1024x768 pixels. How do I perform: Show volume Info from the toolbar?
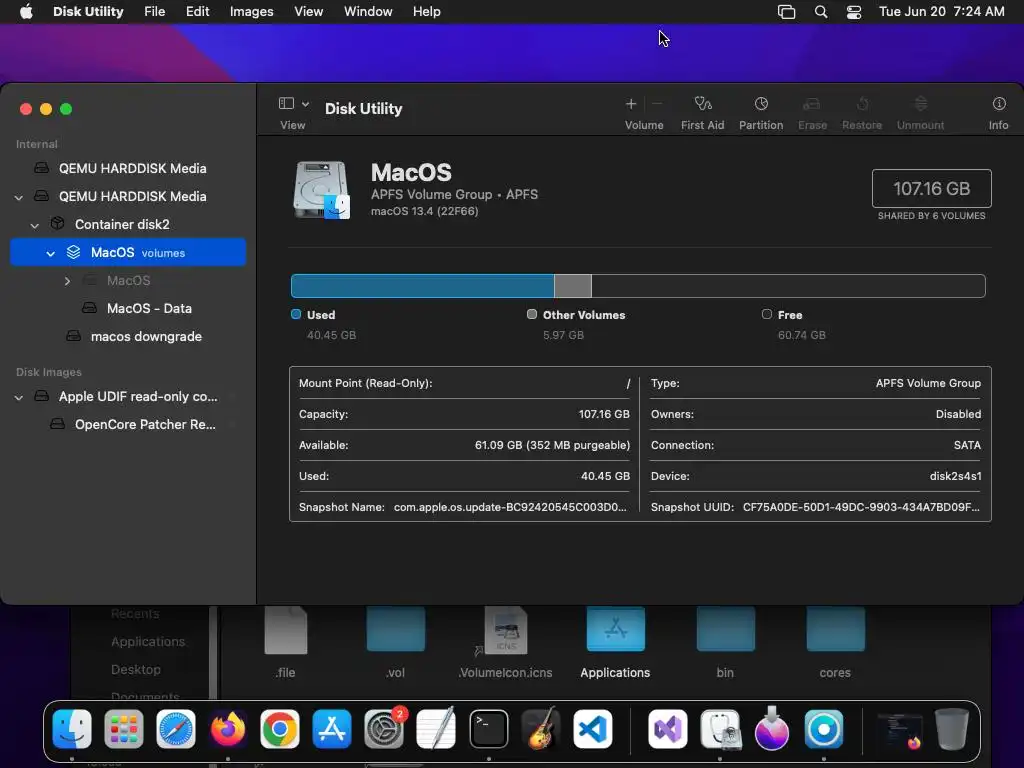pos(999,104)
